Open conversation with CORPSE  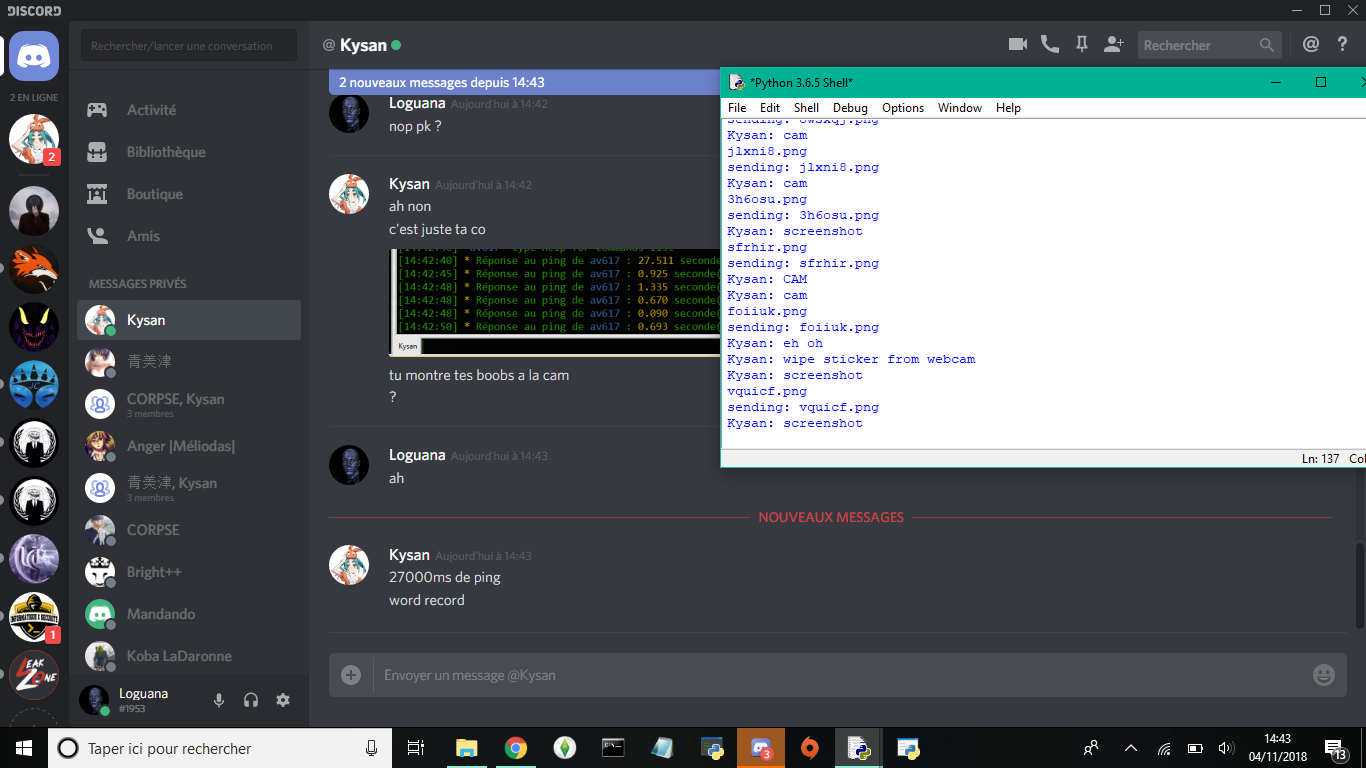pyautogui.click(x=189, y=530)
